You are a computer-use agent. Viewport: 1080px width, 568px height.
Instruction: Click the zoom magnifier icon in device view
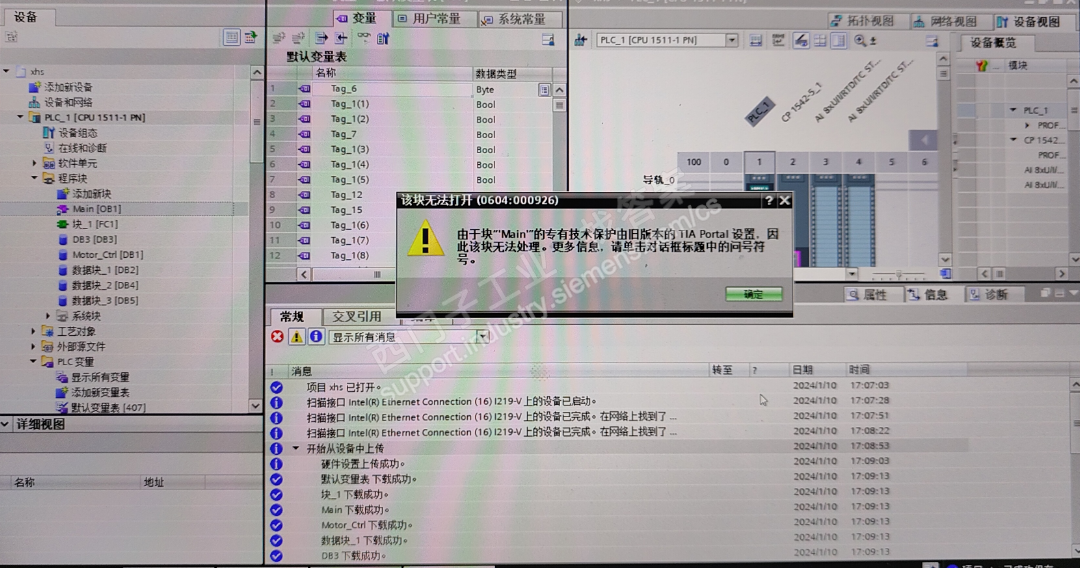860,41
